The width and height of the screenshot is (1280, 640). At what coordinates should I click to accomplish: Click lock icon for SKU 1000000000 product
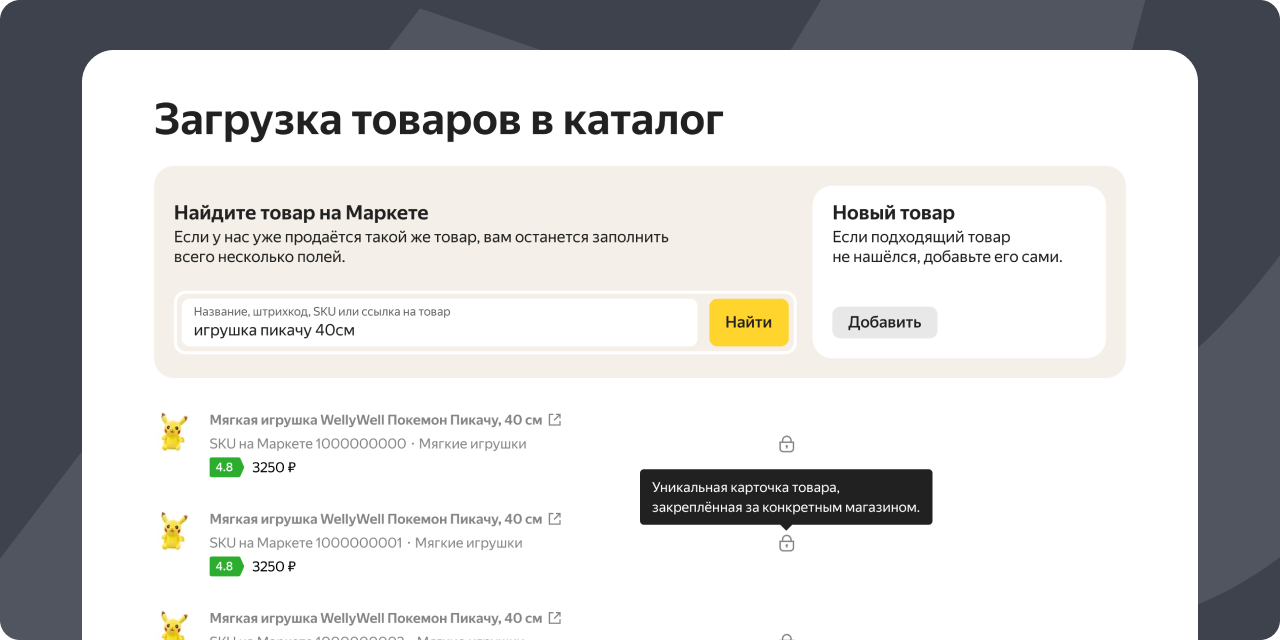(x=786, y=444)
